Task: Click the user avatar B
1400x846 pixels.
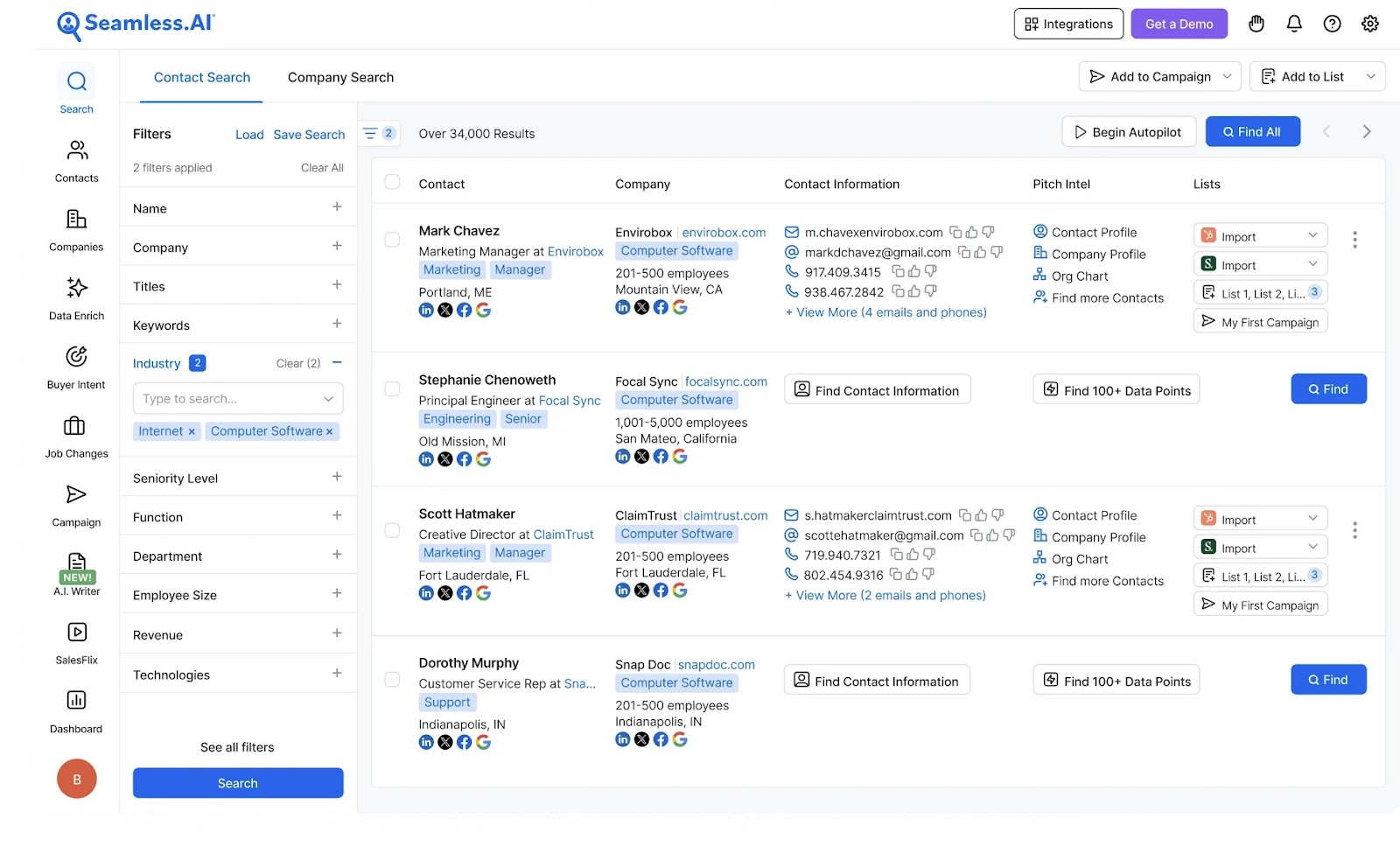Action: coord(77,779)
